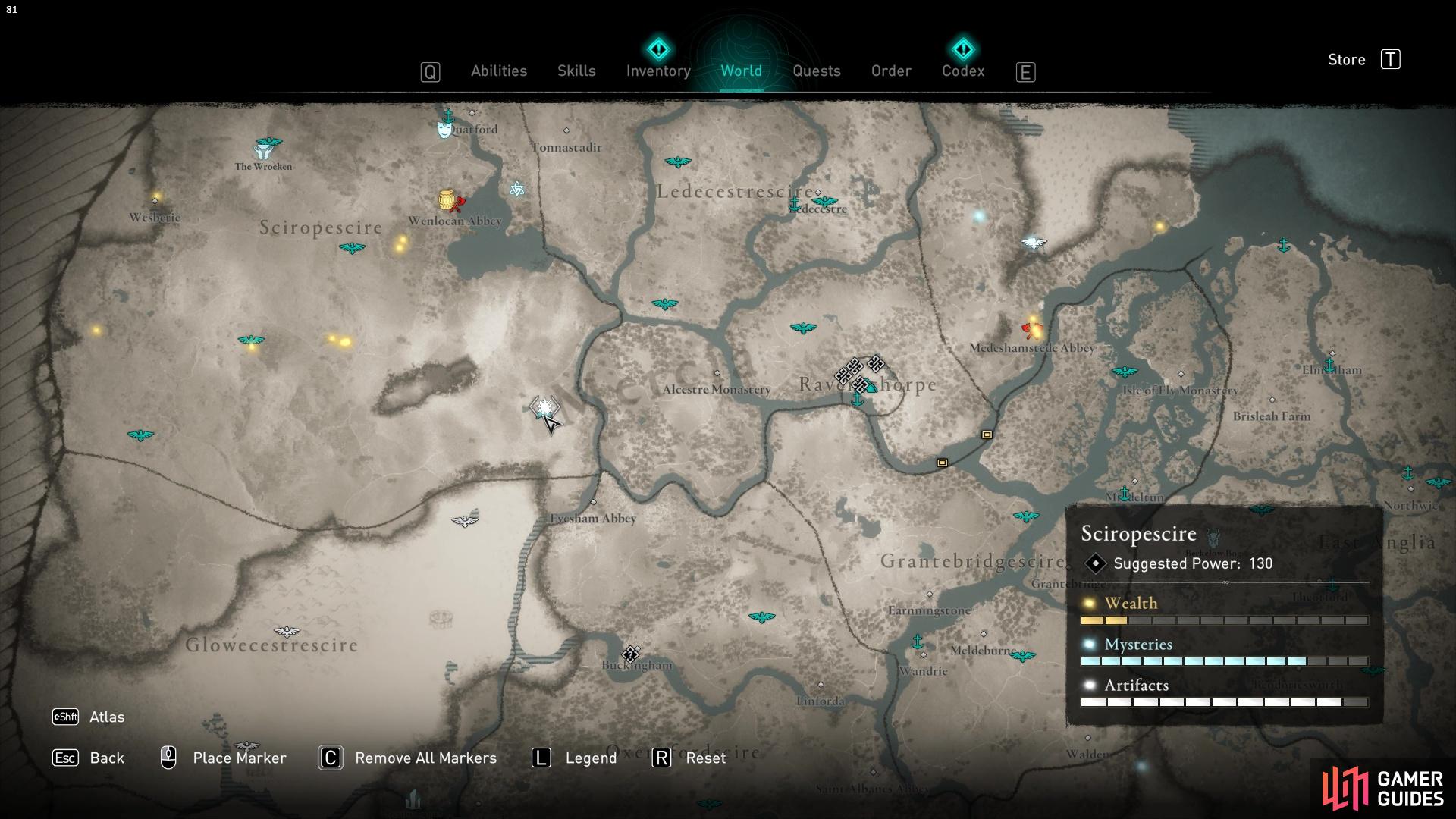Screen dimensions: 1456x819
Task: Click the Esc key icon
Action: [x=65, y=758]
